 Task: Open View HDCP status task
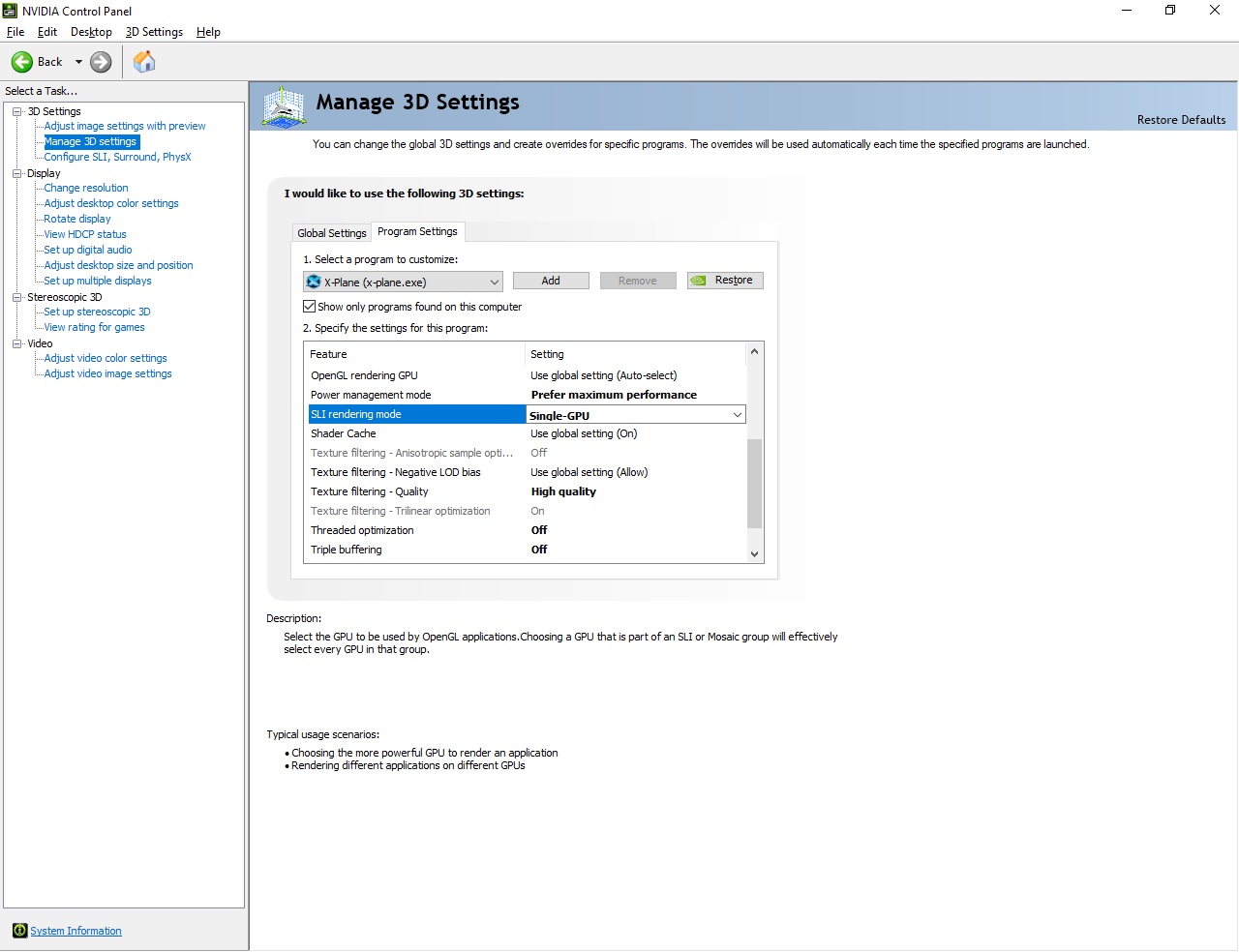point(85,234)
